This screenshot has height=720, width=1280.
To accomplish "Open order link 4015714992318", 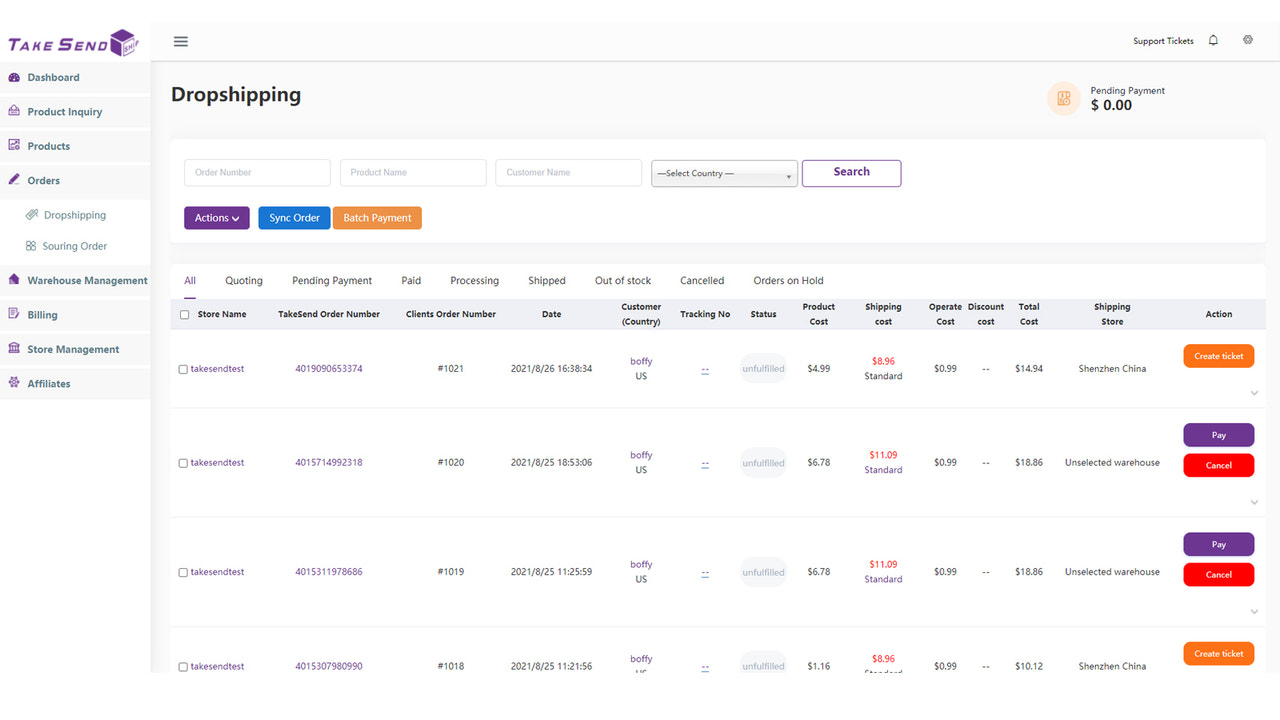I will 329,463.
